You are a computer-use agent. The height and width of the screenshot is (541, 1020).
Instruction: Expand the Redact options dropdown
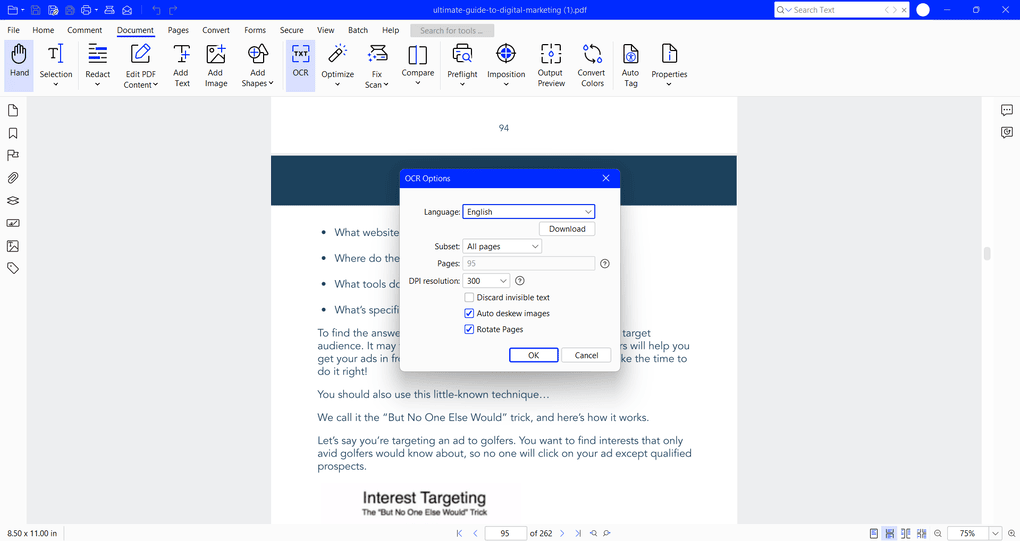[x=98, y=85]
